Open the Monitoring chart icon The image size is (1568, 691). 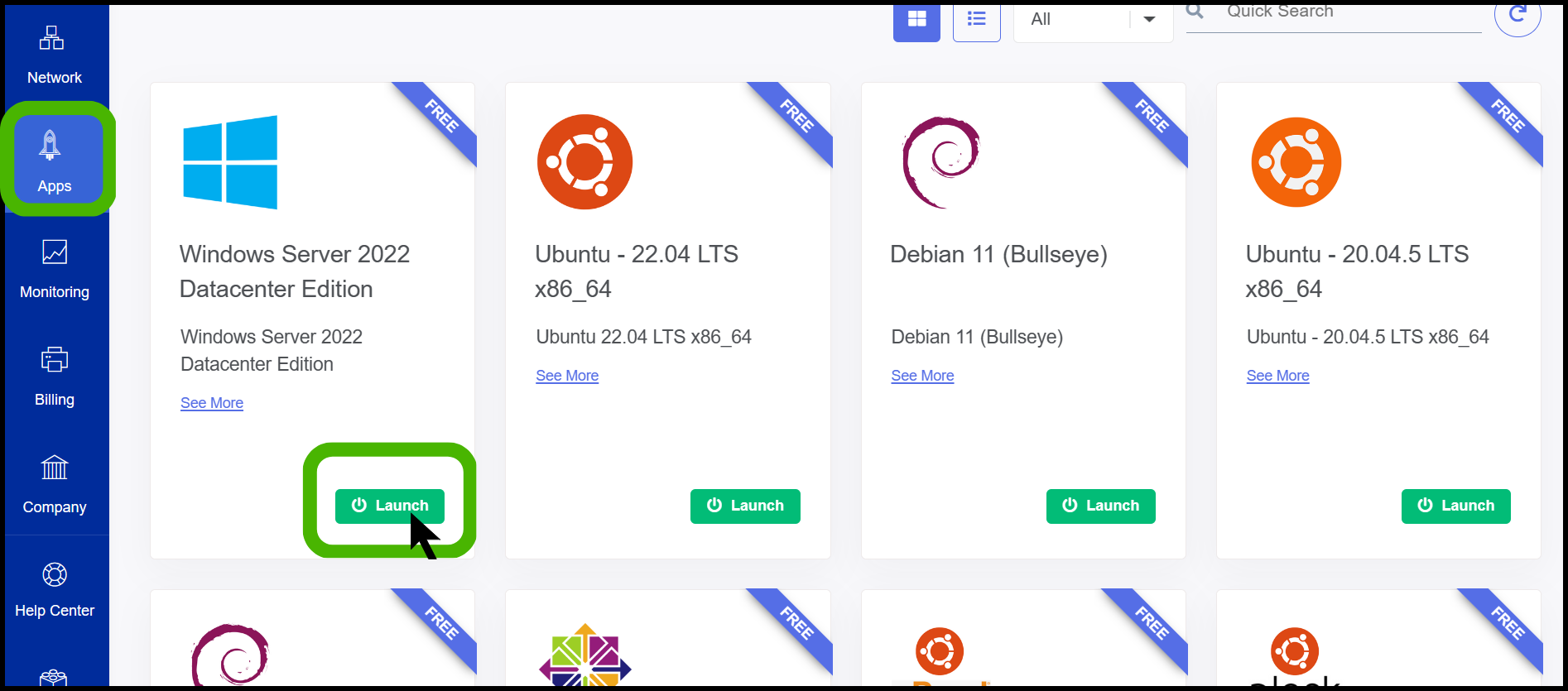tap(55, 252)
